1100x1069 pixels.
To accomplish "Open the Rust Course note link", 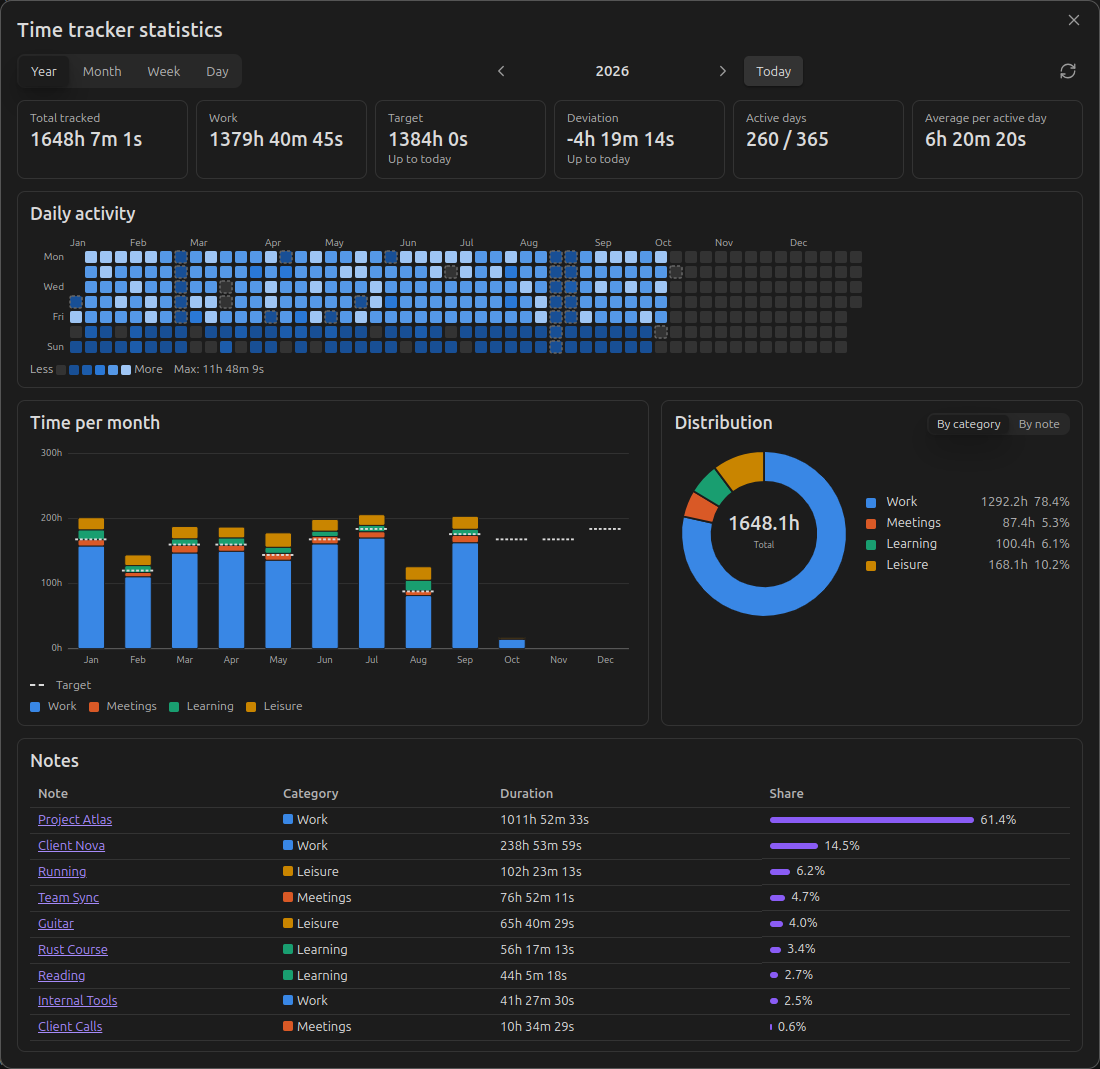I will [x=73, y=949].
